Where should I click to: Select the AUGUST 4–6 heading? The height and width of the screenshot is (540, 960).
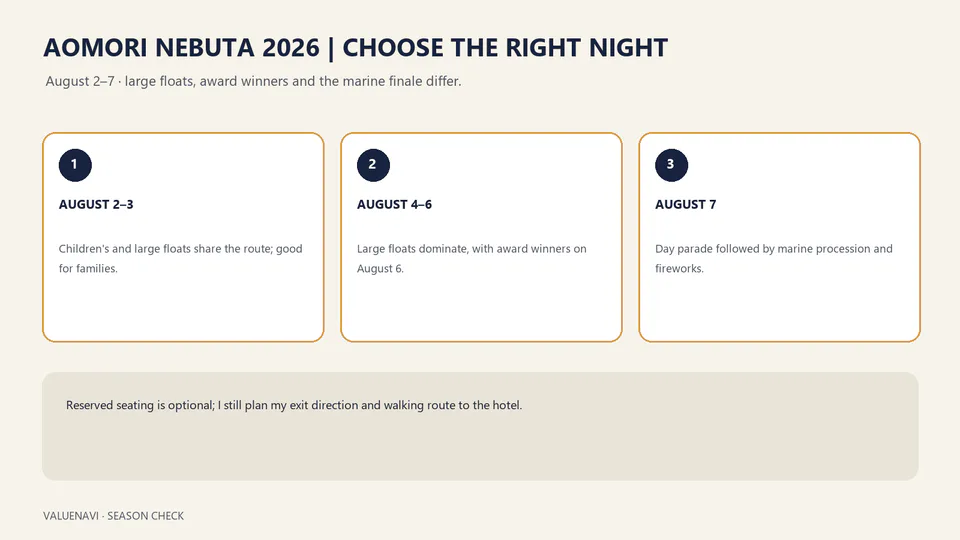tap(394, 204)
